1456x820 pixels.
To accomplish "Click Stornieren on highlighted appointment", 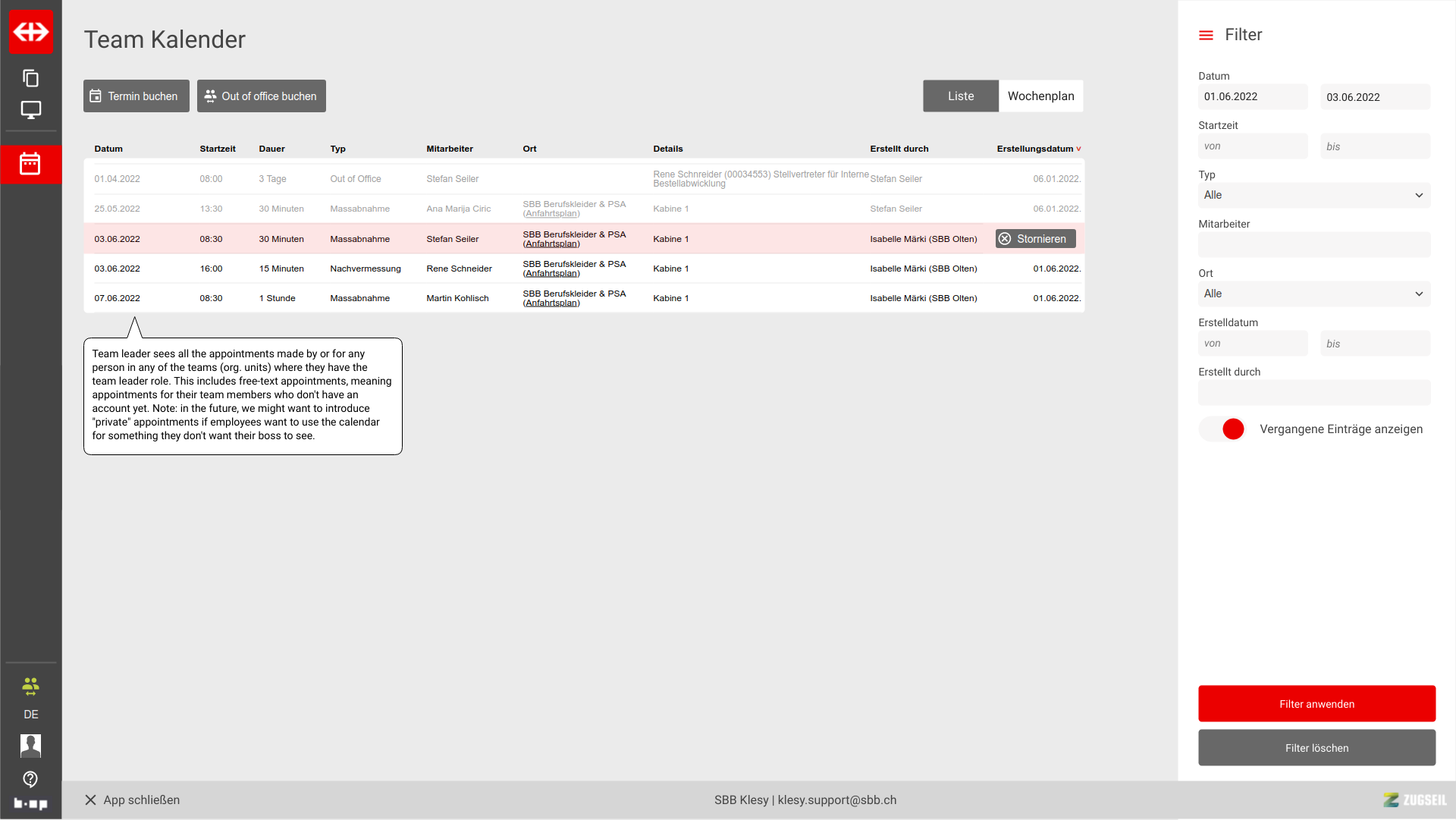I will (x=1035, y=239).
